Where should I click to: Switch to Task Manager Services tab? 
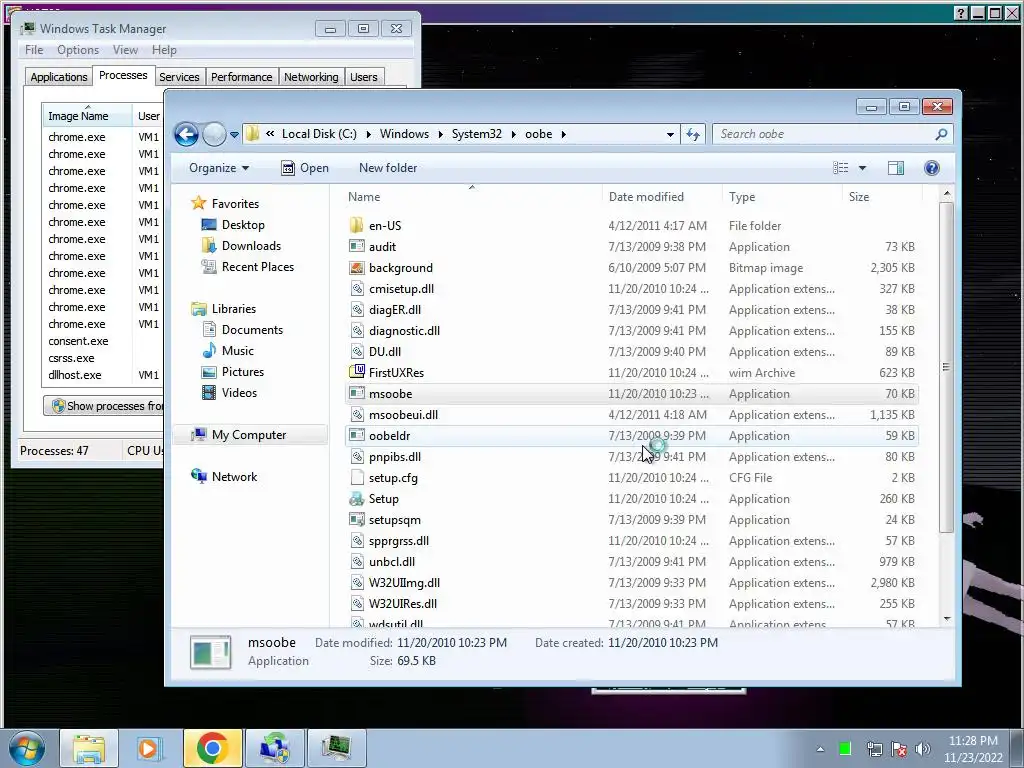tap(179, 77)
